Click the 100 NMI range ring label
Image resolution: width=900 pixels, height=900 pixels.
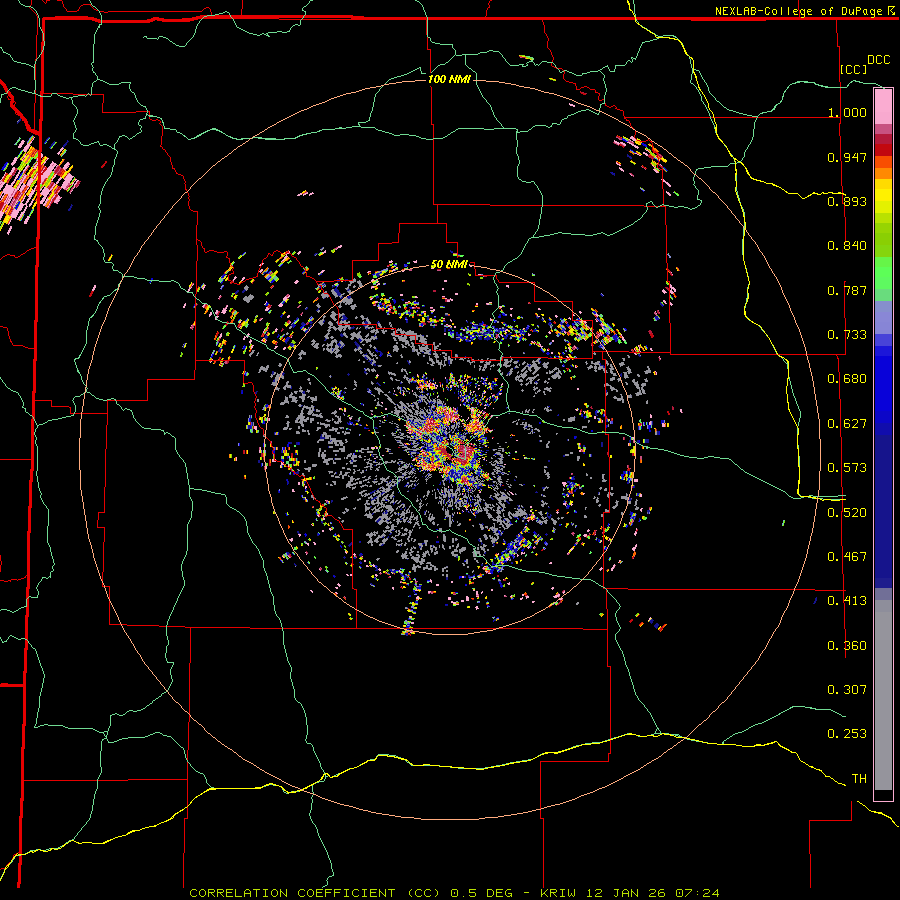coord(449,79)
